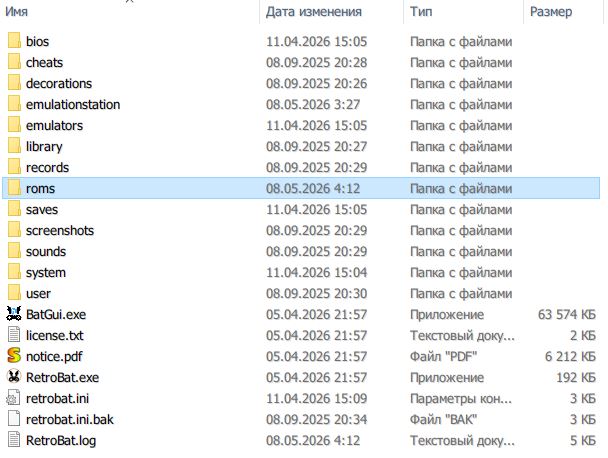Select the file name emulationstation
The image size is (608, 458).
73,104
